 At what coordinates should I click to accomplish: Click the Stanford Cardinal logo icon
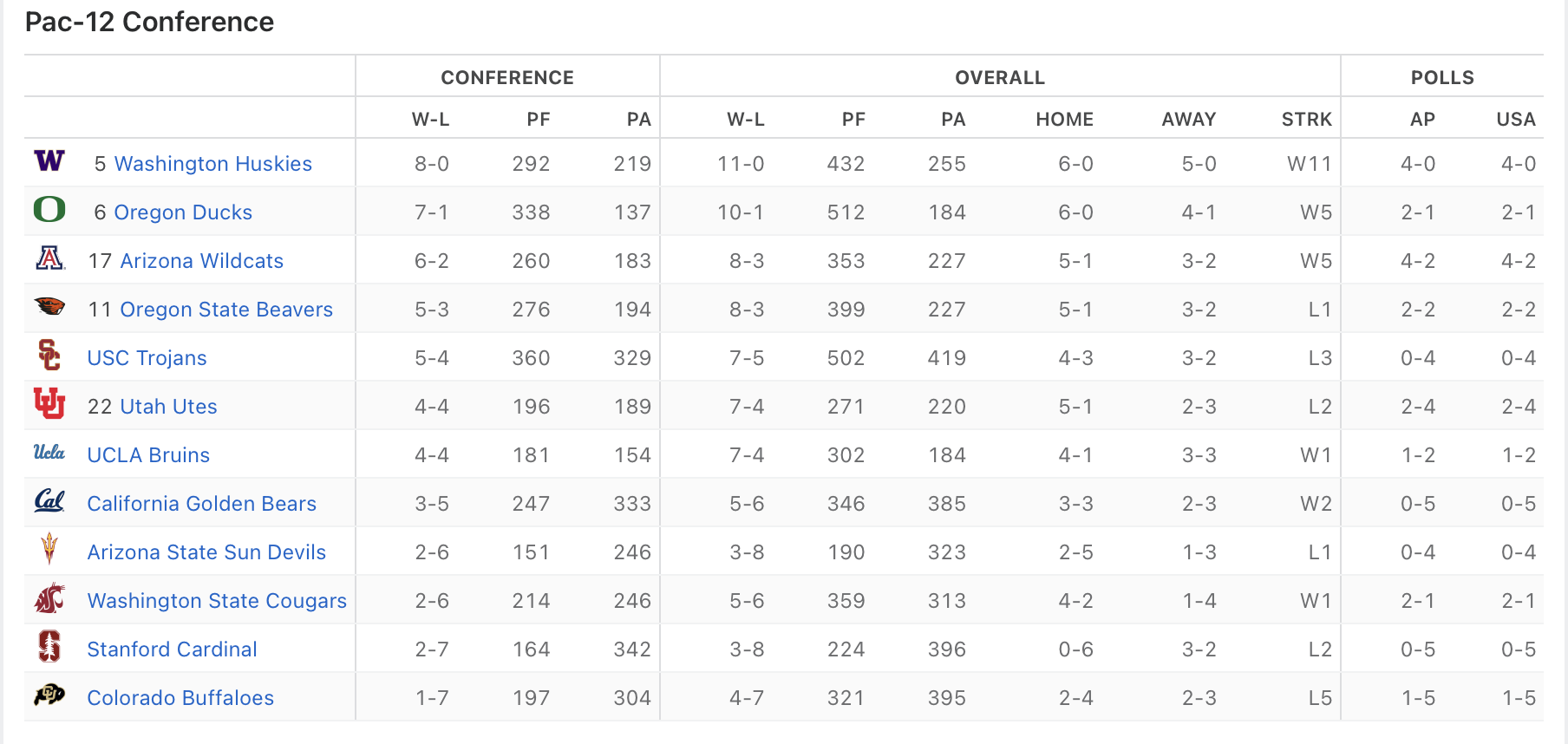click(49, 647)
